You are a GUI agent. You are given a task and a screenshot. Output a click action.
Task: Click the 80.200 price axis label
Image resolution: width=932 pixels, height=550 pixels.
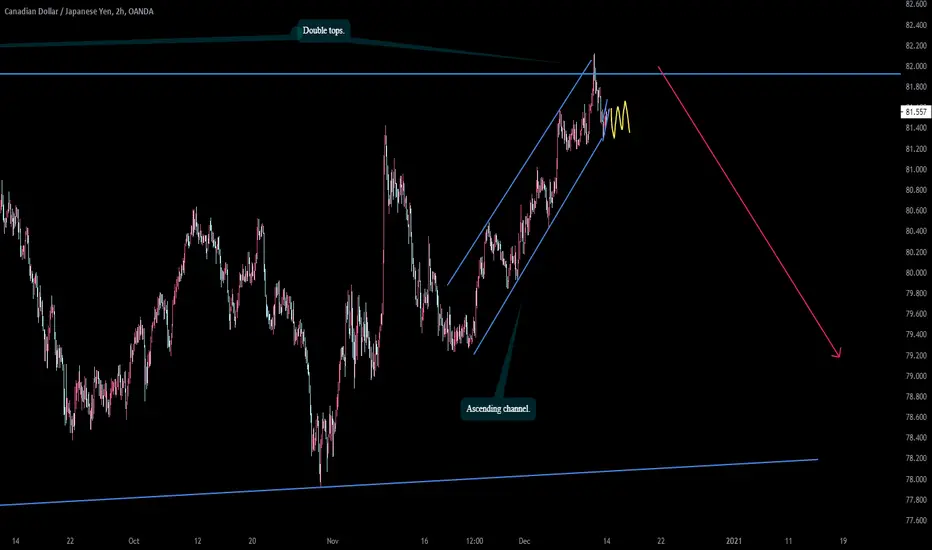tap(916, 252)
